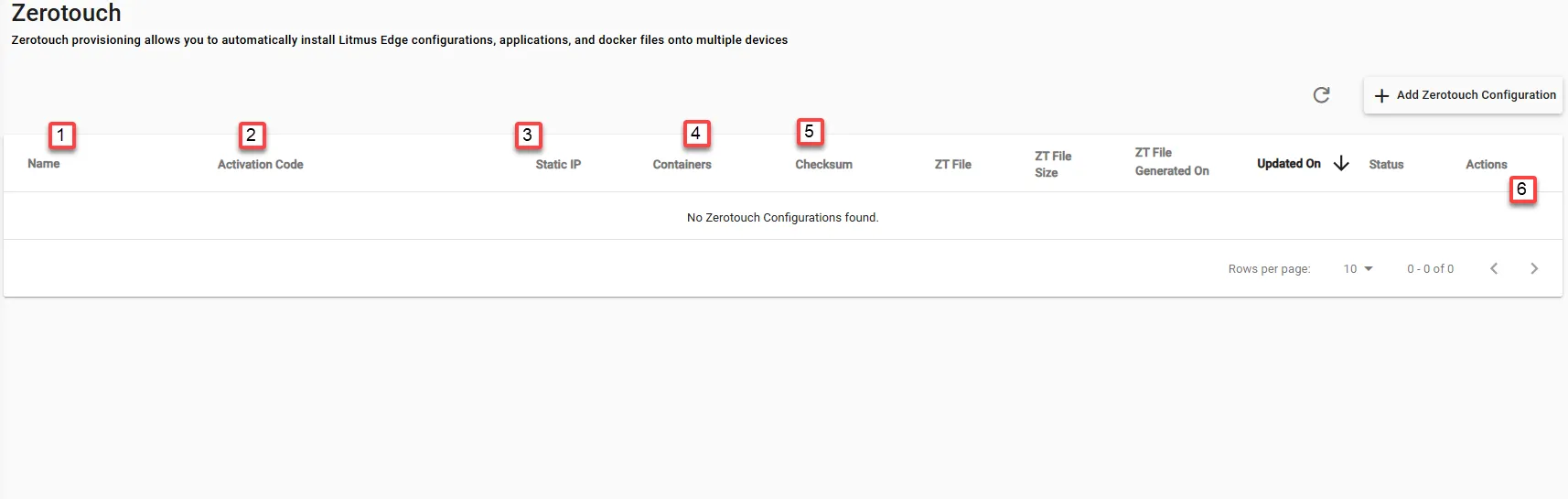Click the Checksum column header

823,164
